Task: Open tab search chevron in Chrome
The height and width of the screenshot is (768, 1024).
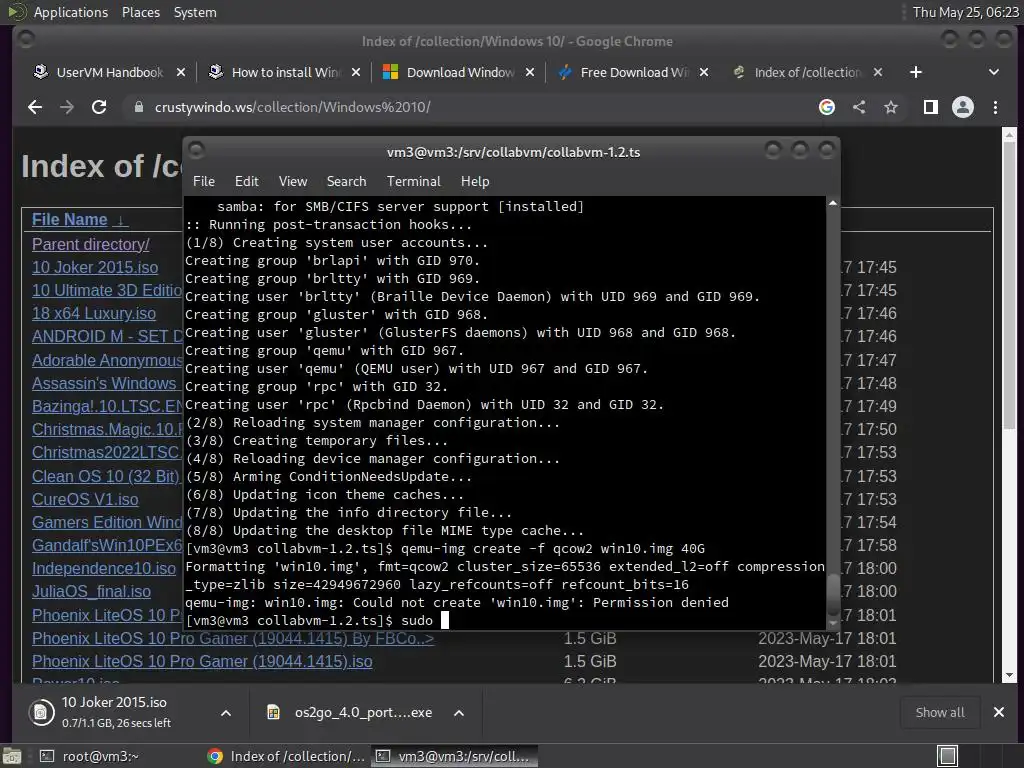Action: coord(993,72)
